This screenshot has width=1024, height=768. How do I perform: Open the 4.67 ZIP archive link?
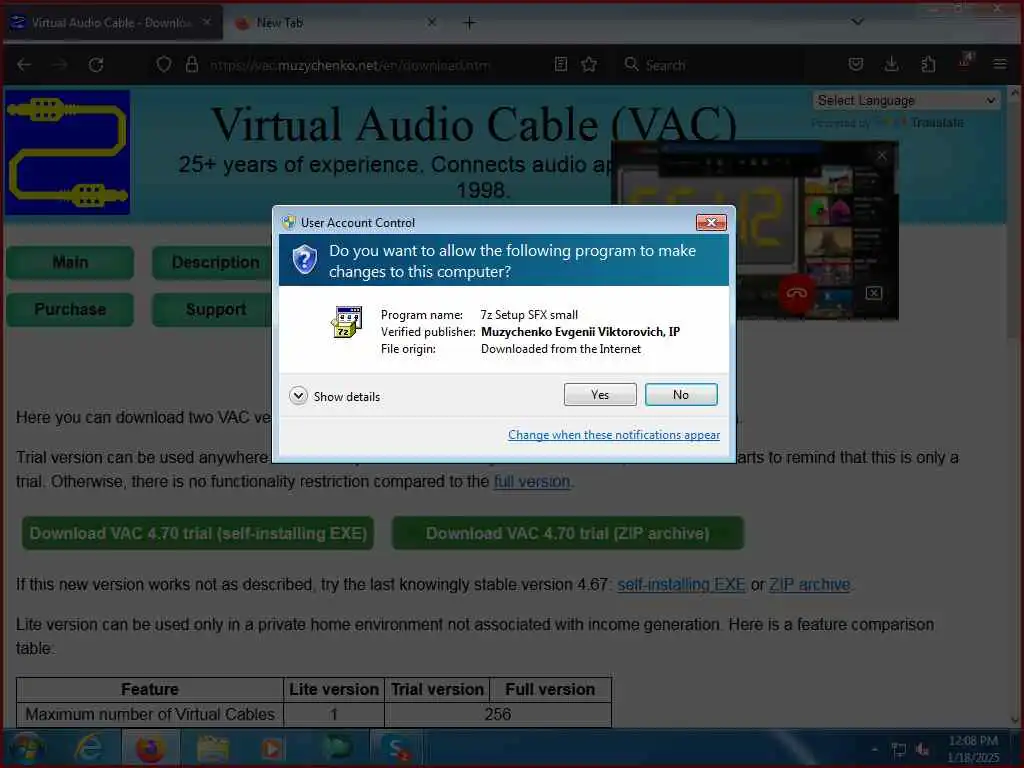809,584
